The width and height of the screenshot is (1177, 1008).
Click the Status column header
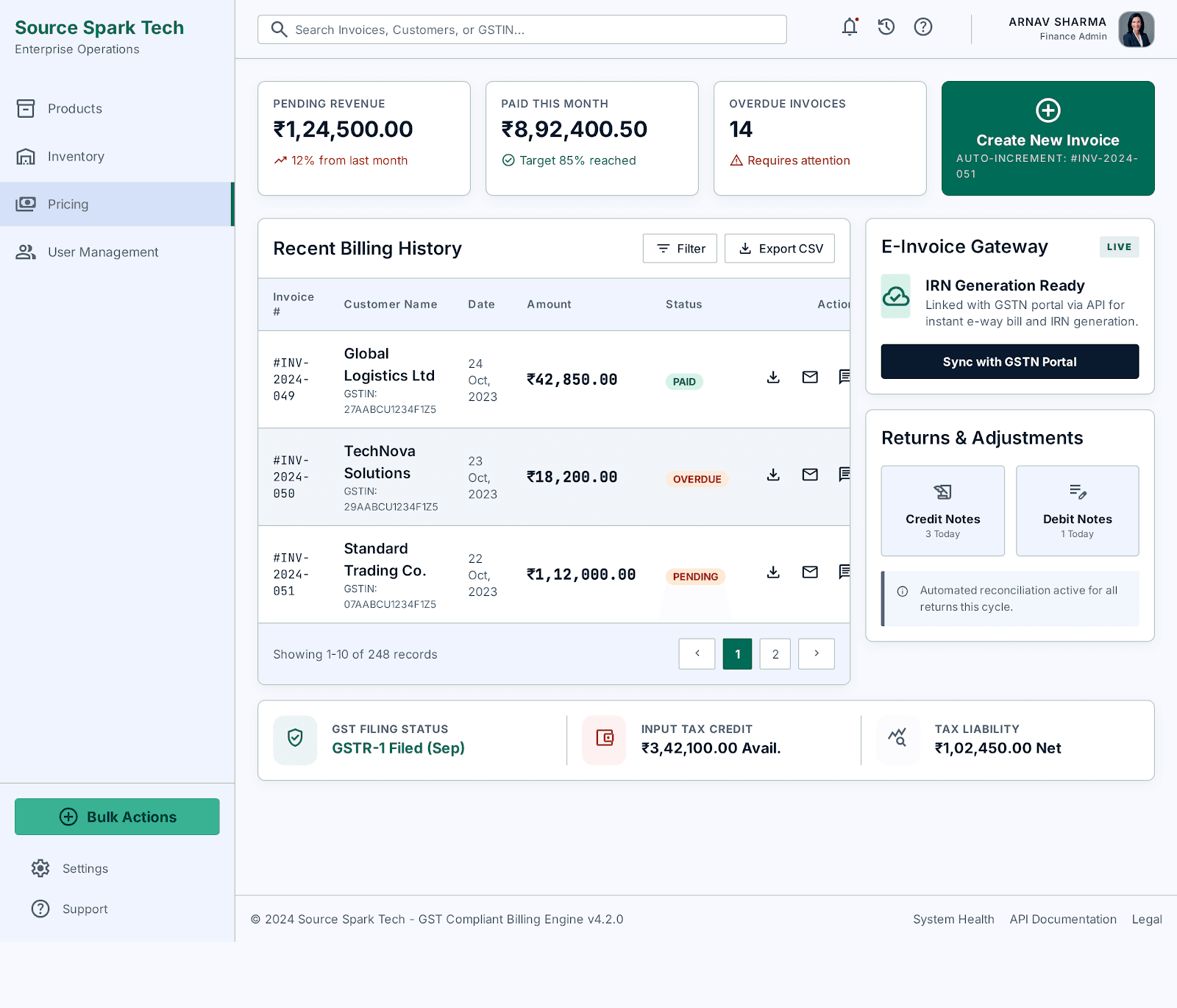tap(683, 305)
